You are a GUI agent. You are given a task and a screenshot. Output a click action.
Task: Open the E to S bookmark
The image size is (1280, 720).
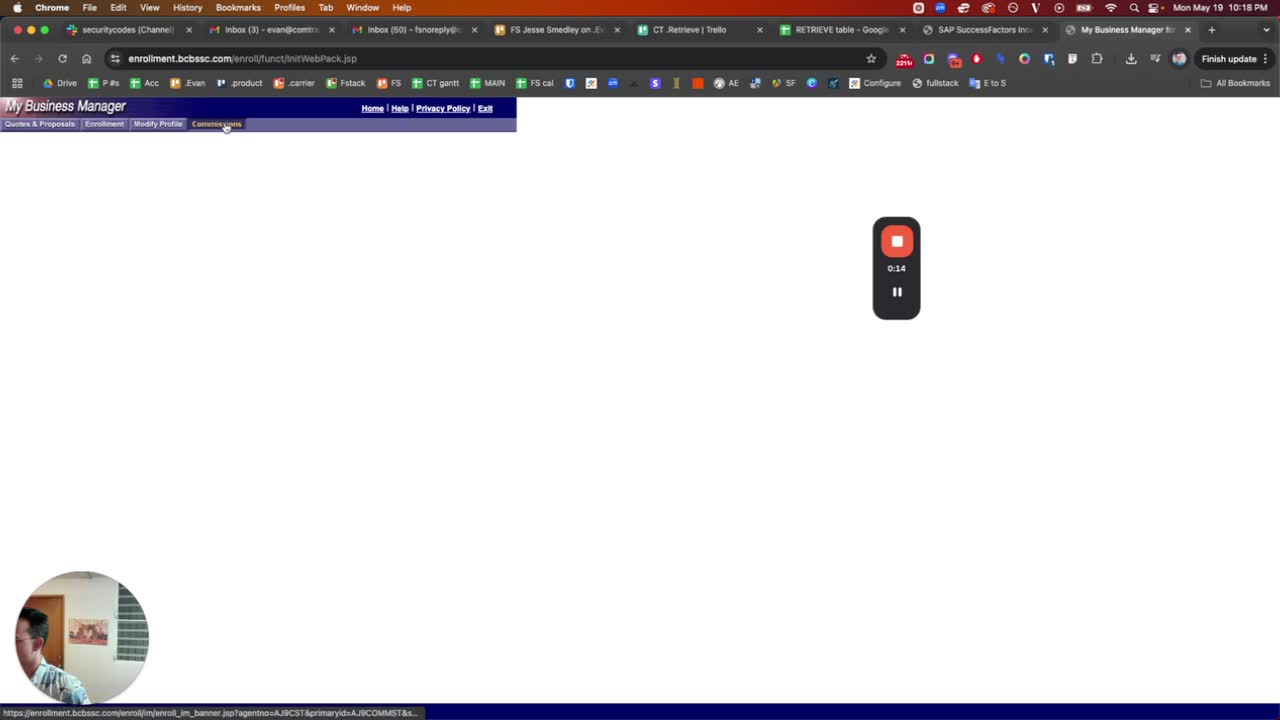pos(988,83)
